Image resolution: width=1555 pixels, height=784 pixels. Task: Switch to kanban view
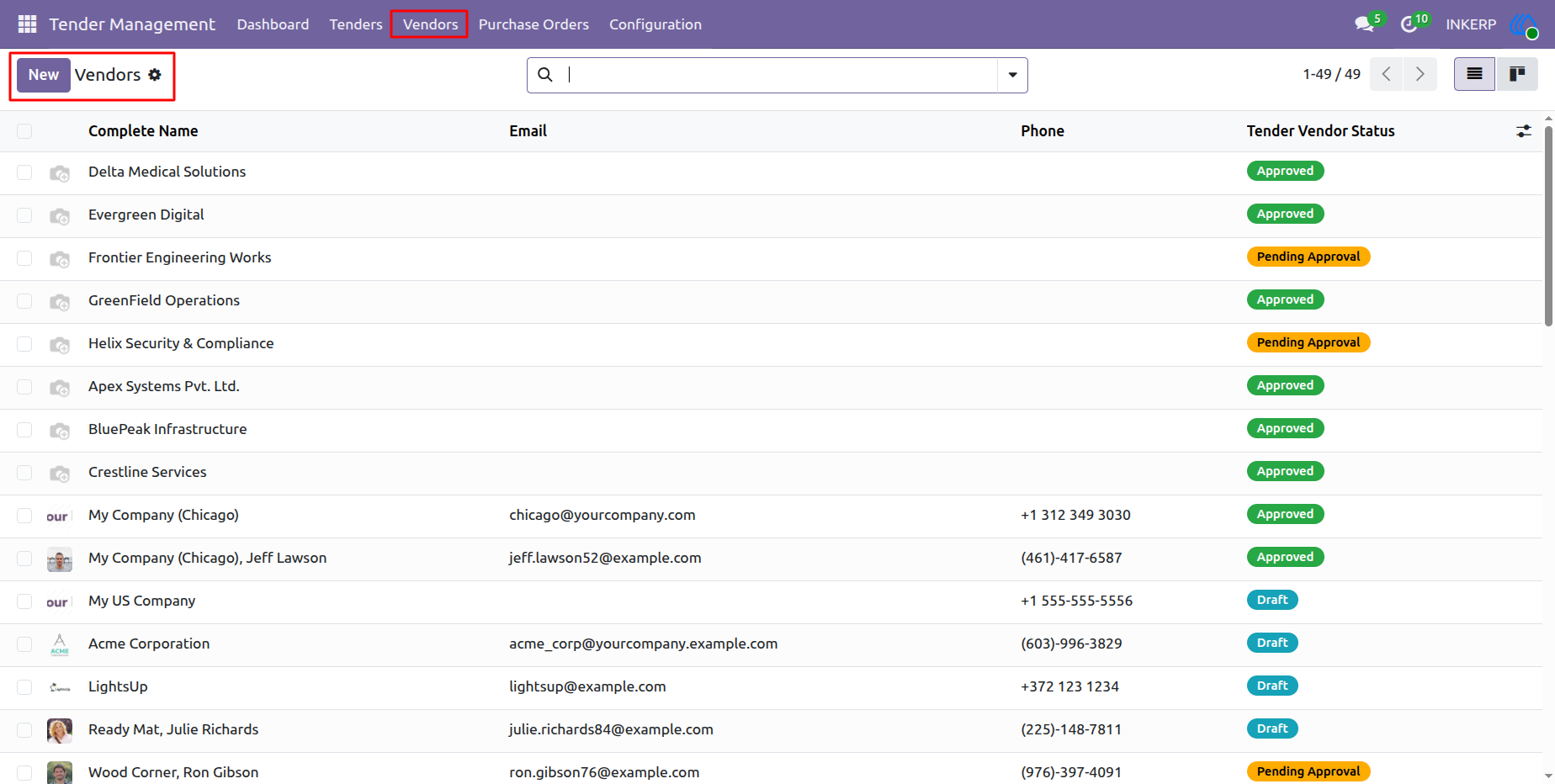coord(1517,74)
